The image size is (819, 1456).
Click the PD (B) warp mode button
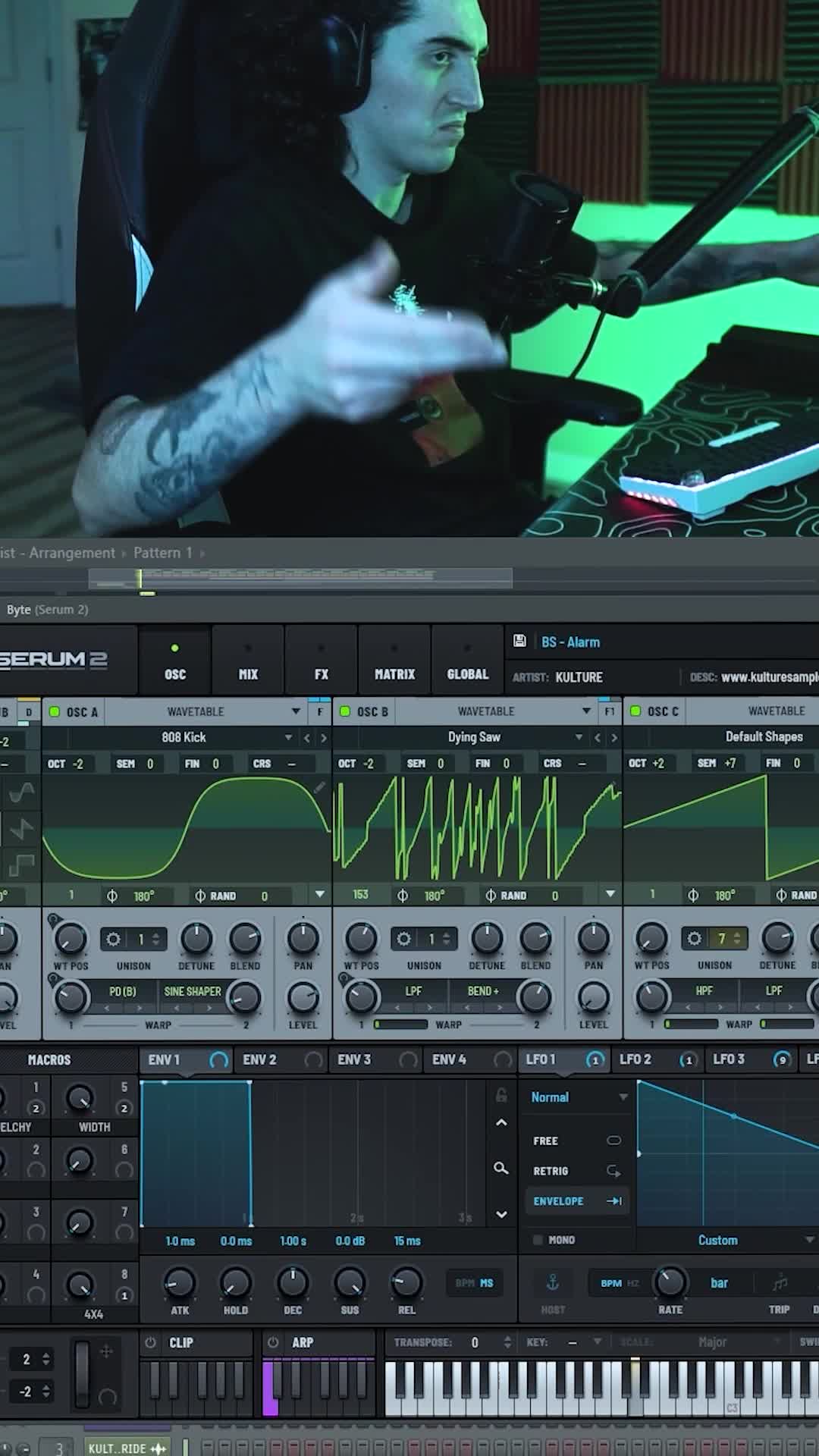pyautogui.click(x=123, y=991)
